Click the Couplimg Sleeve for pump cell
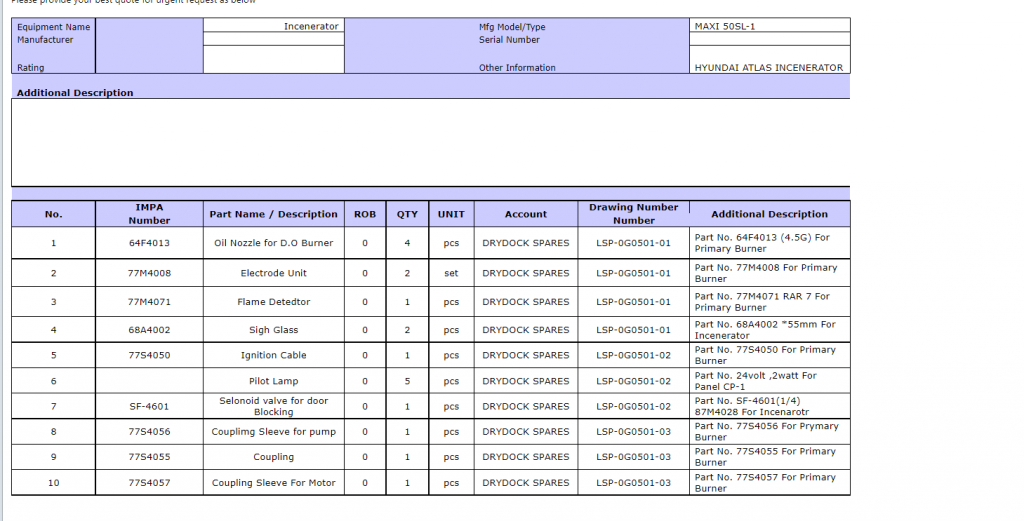This screenshot has height=521, width=1024. coord(273,432)
